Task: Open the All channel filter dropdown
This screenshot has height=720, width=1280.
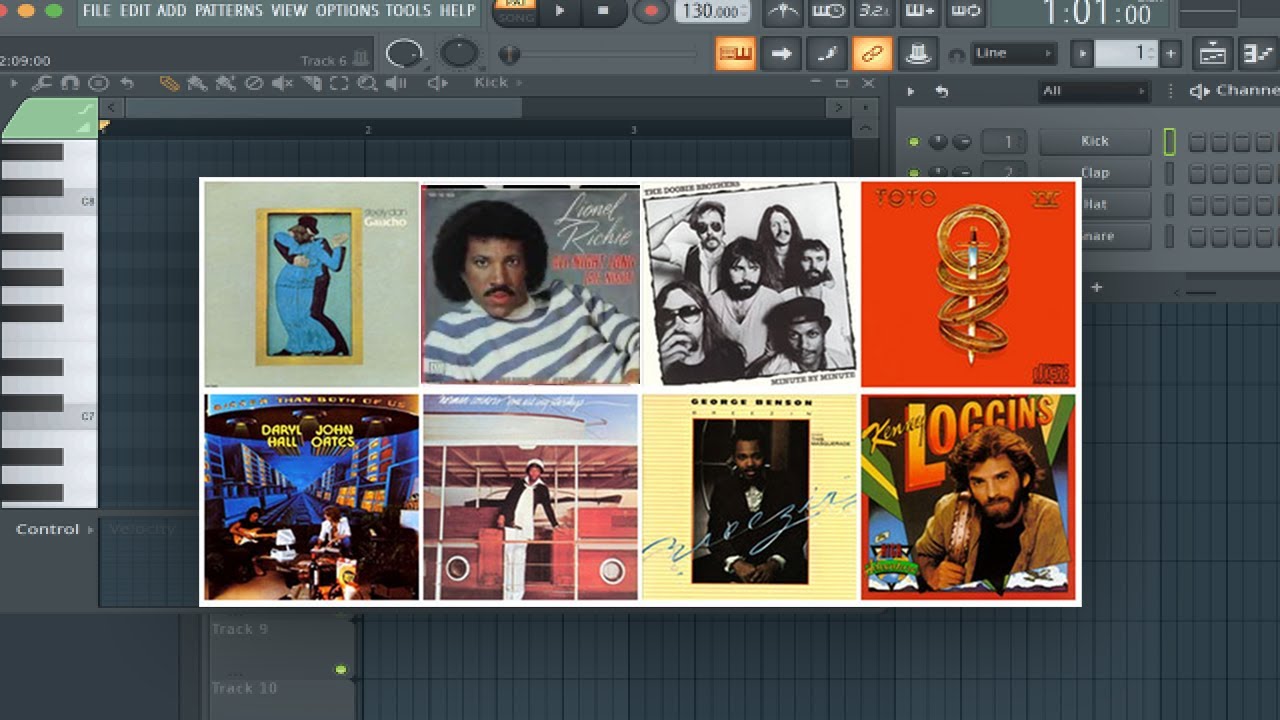Action: click(x=1094, y=91)
